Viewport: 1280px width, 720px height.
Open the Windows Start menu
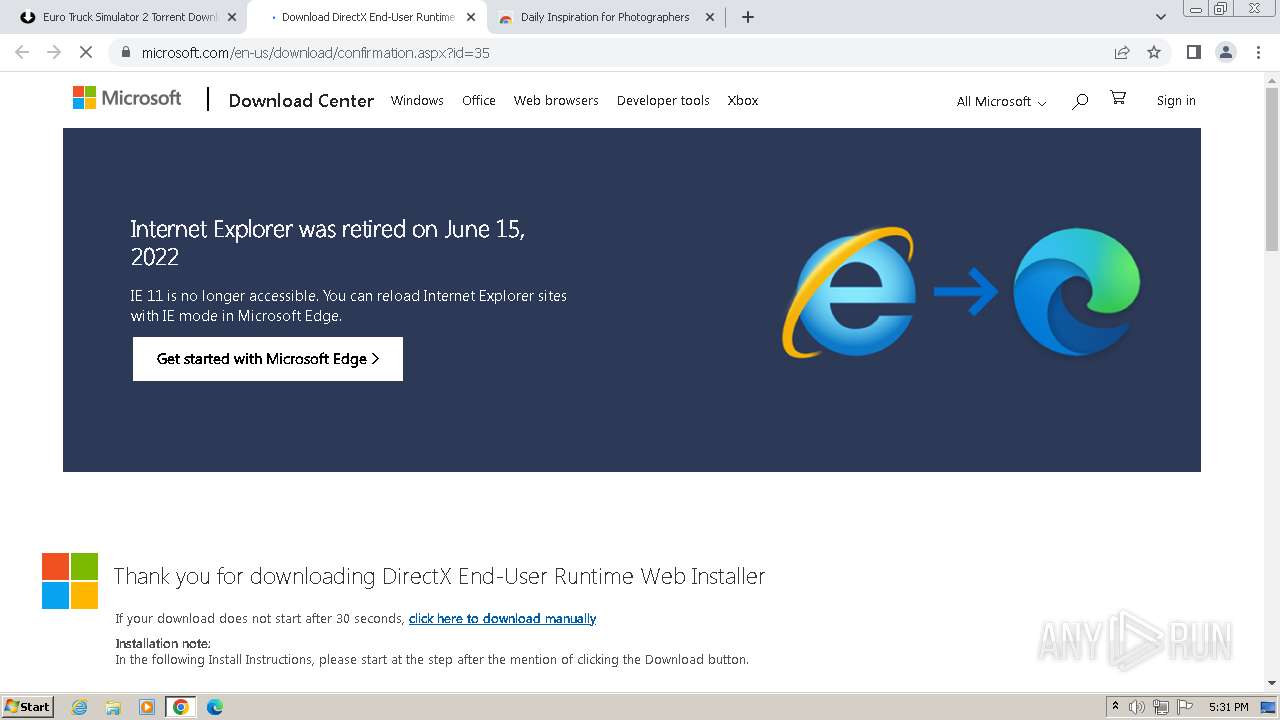pyautogui.click(x=27, y=706)
